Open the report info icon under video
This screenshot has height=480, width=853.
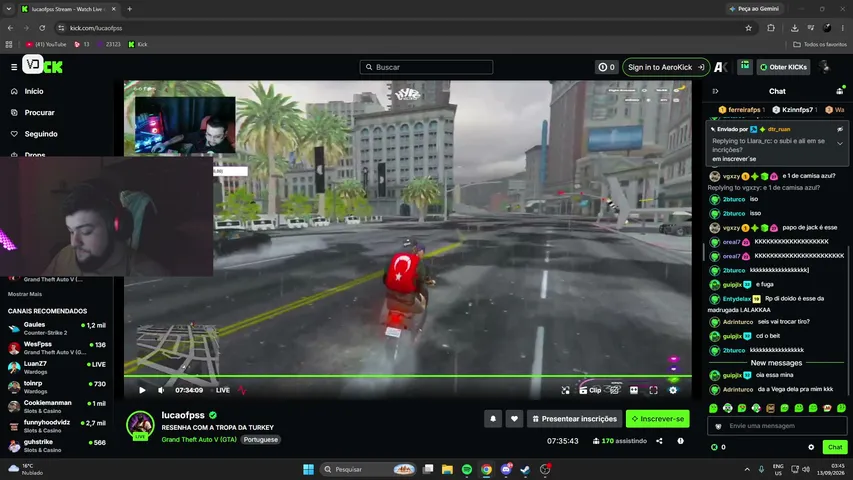680,441
